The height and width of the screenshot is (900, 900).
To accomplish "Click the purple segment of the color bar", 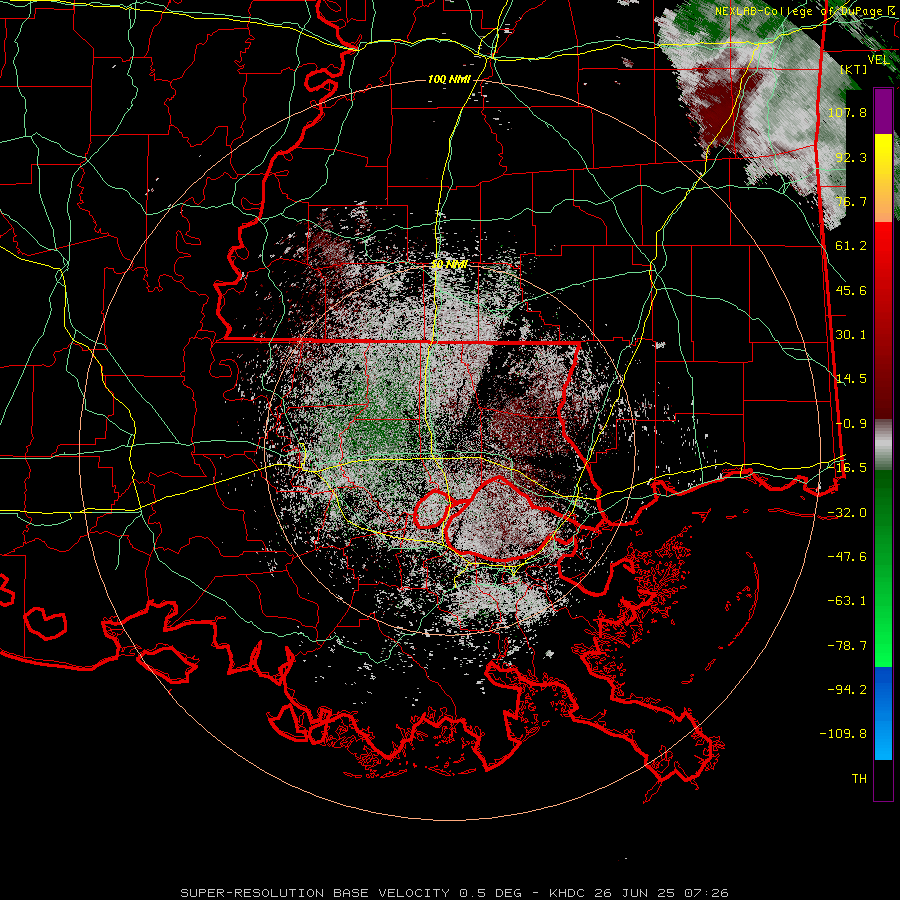I will (883, 111).
